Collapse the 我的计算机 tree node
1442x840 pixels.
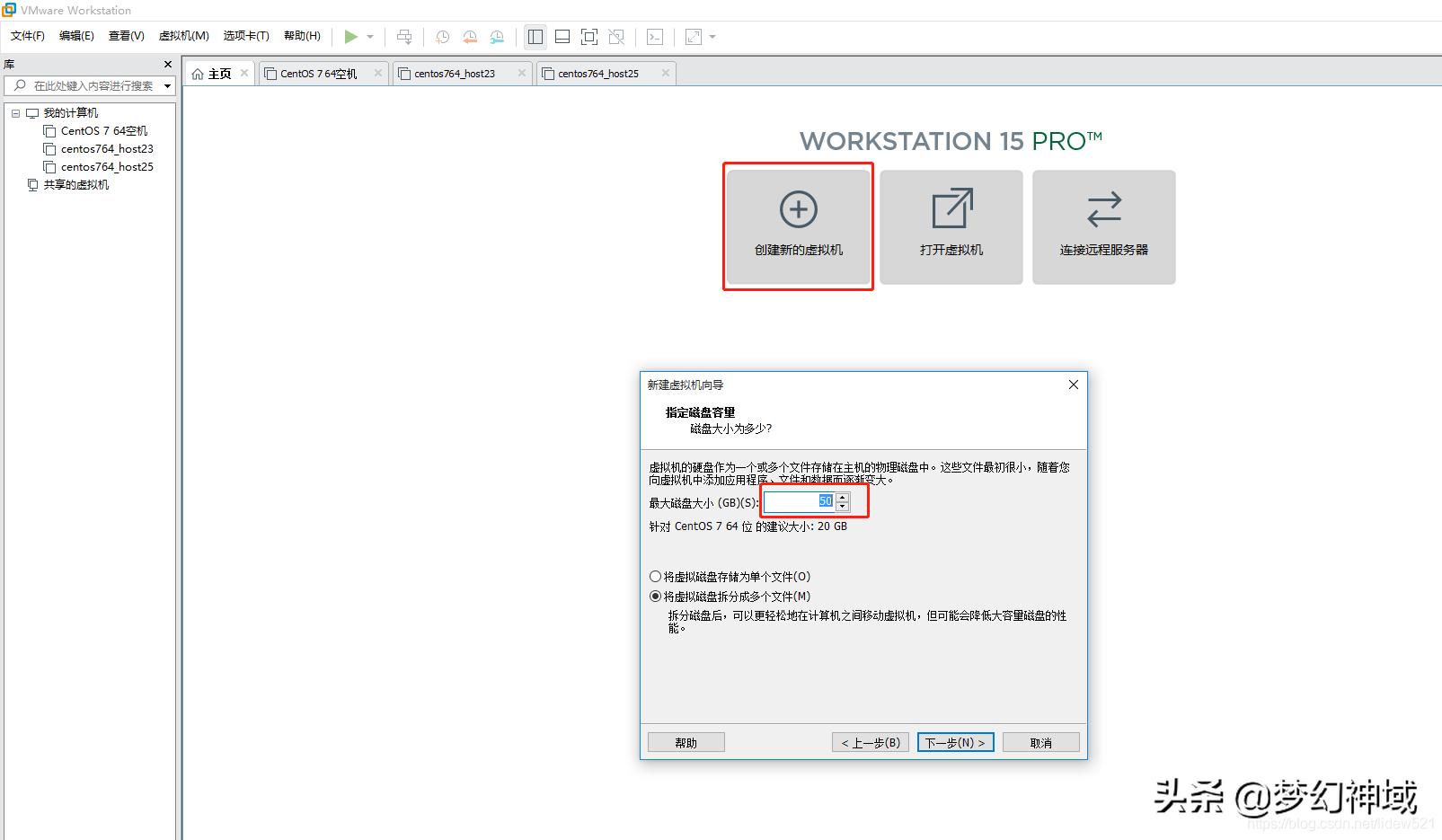click(x=15, y=112)
